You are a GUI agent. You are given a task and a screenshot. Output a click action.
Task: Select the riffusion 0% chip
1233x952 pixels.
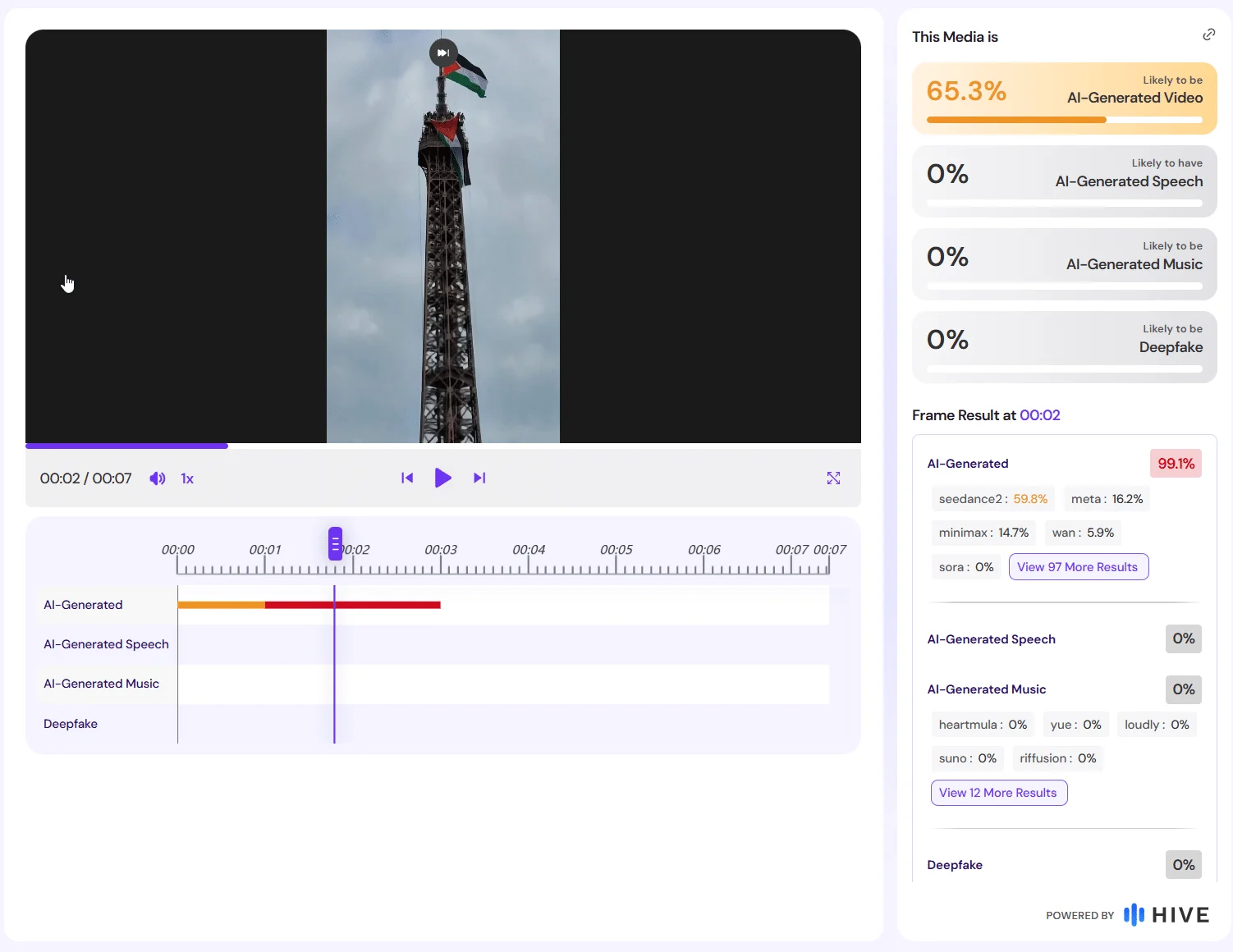pos(1057,758)
